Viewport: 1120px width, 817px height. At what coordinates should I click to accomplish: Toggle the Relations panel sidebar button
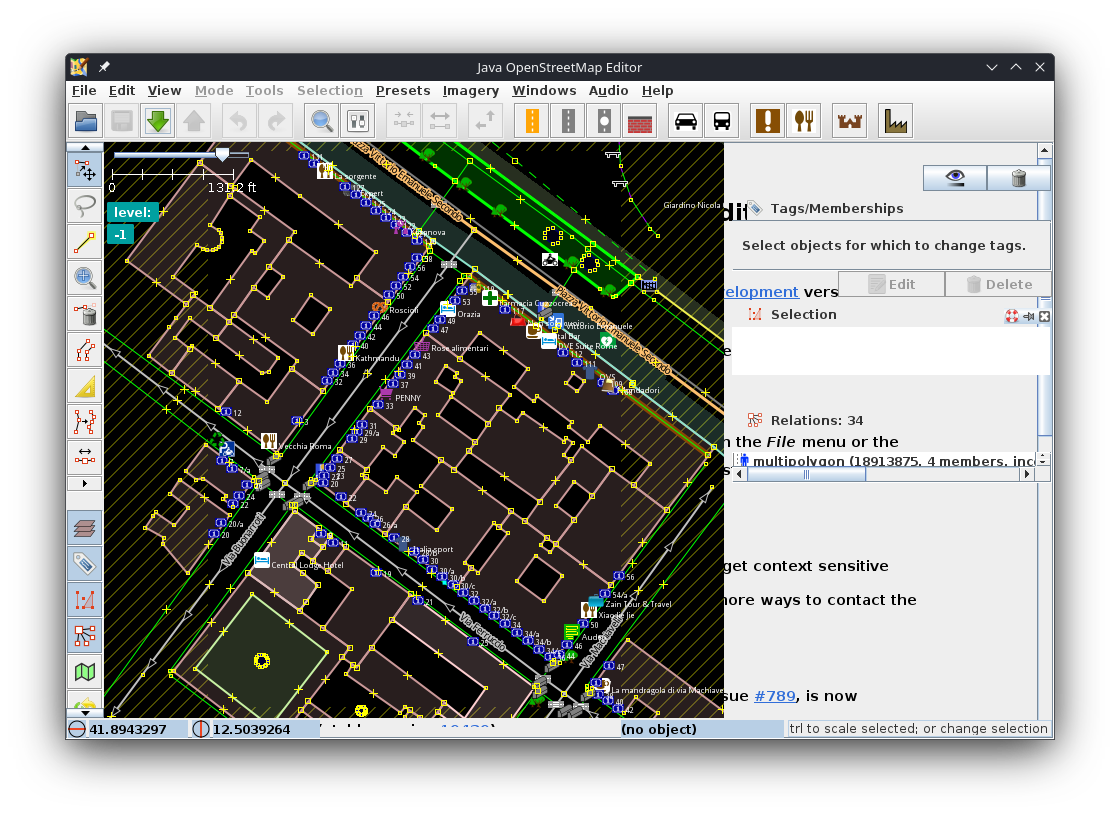85,635
